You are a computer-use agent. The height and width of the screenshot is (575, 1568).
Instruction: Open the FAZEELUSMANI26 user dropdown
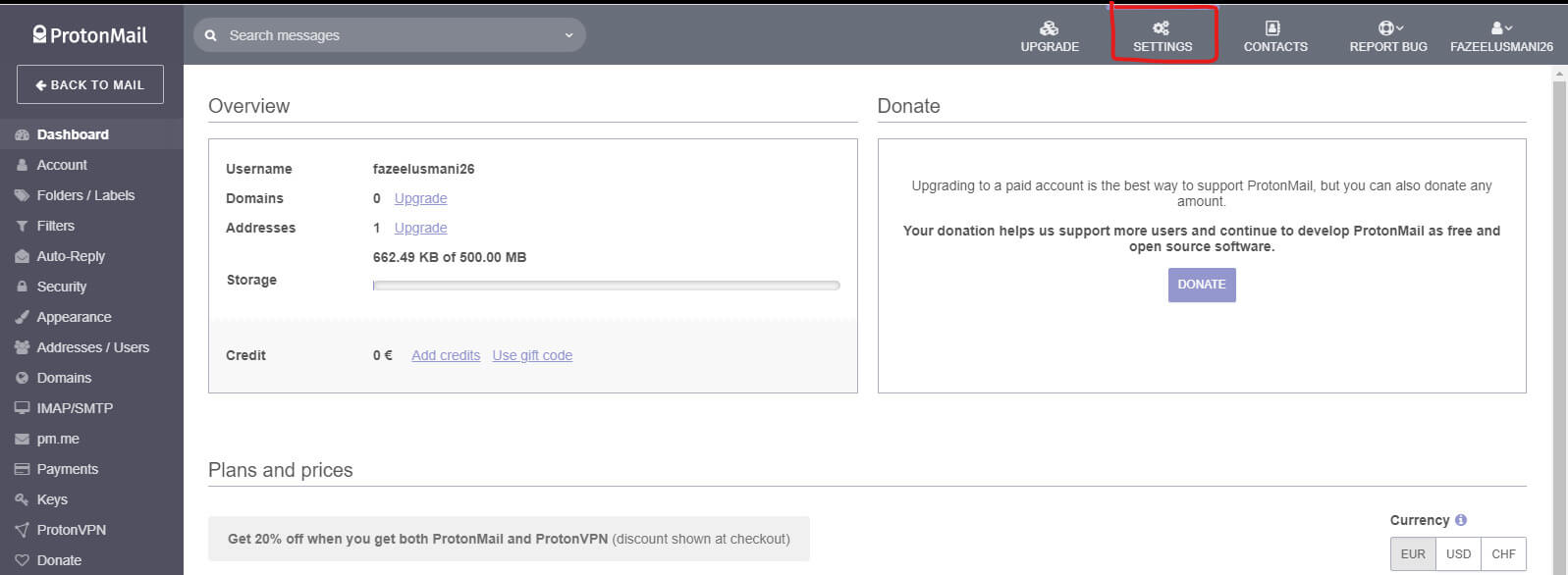tap(1501, 36)
